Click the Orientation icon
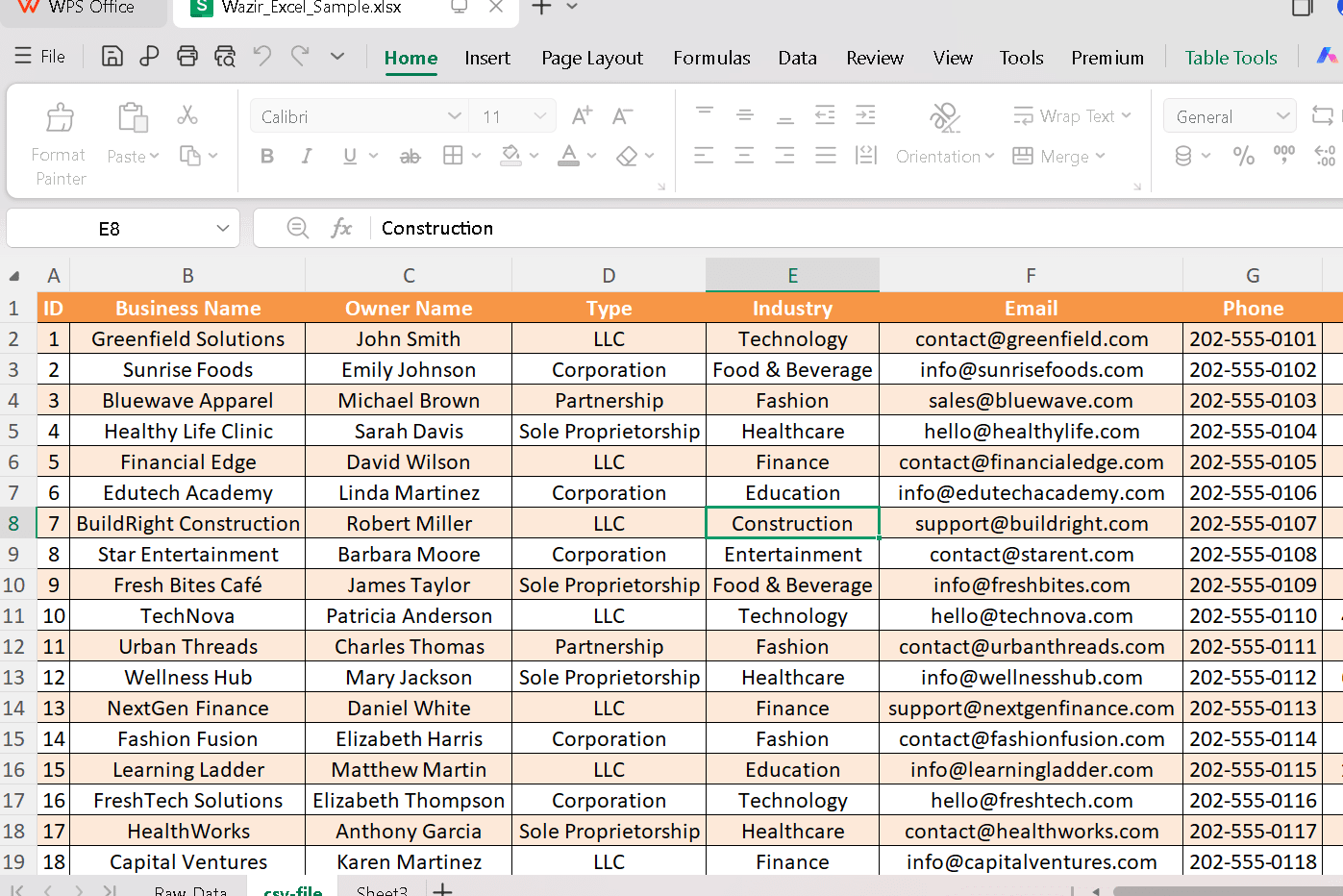Viewport: 1343px width, 896px height. tap(945, 117)
